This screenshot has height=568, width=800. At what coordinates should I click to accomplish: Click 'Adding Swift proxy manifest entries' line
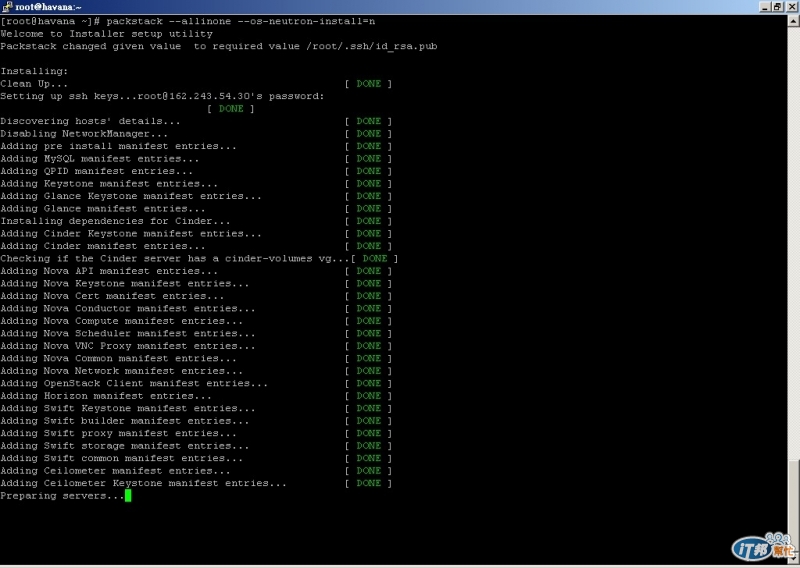118,434
